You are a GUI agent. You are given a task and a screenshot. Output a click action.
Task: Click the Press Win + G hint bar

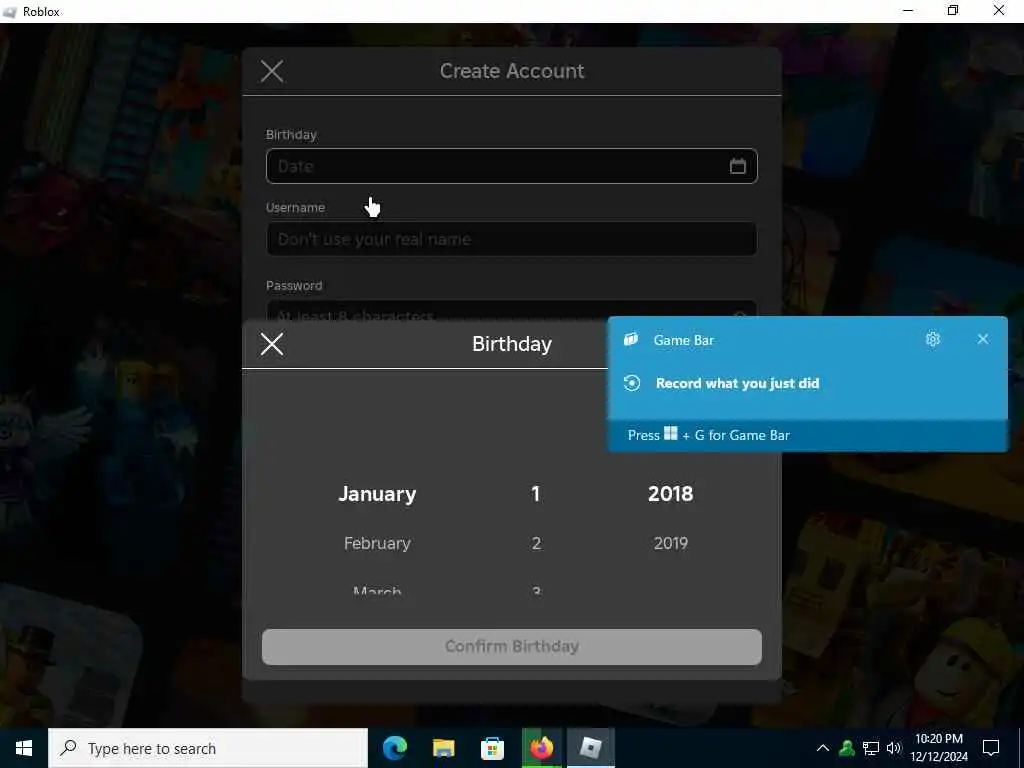point(808,435)
